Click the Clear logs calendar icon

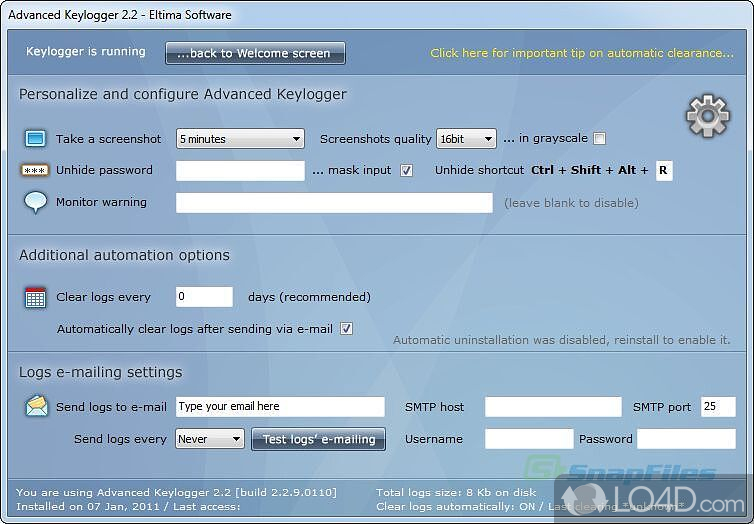pos(36,298)
